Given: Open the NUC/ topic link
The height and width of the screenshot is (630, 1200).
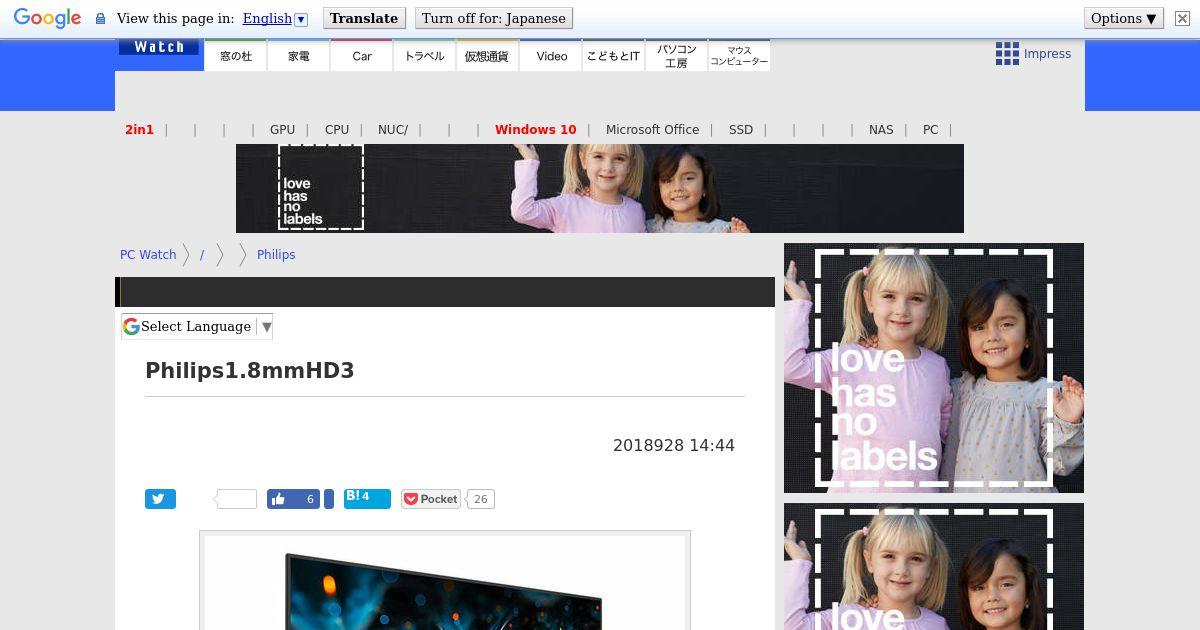Looking at the screenshot, I should 393,129.
